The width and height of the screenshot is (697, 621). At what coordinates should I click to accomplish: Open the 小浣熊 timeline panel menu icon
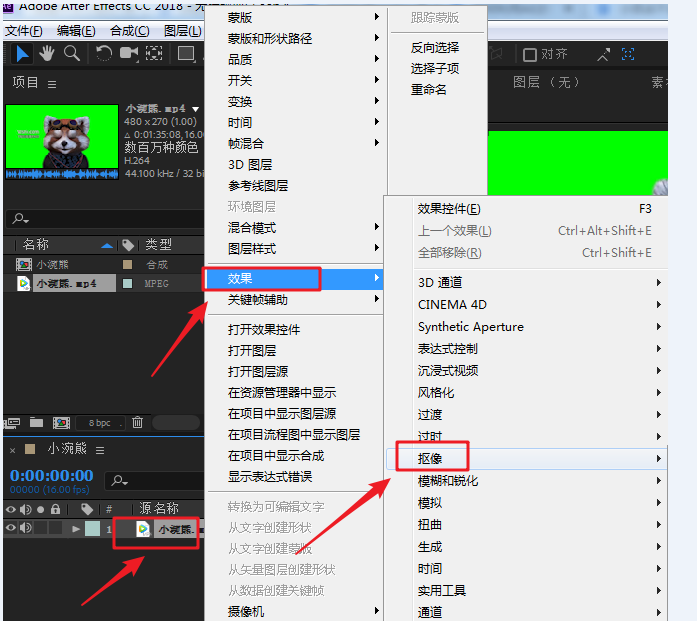click(x=100, y=450)
